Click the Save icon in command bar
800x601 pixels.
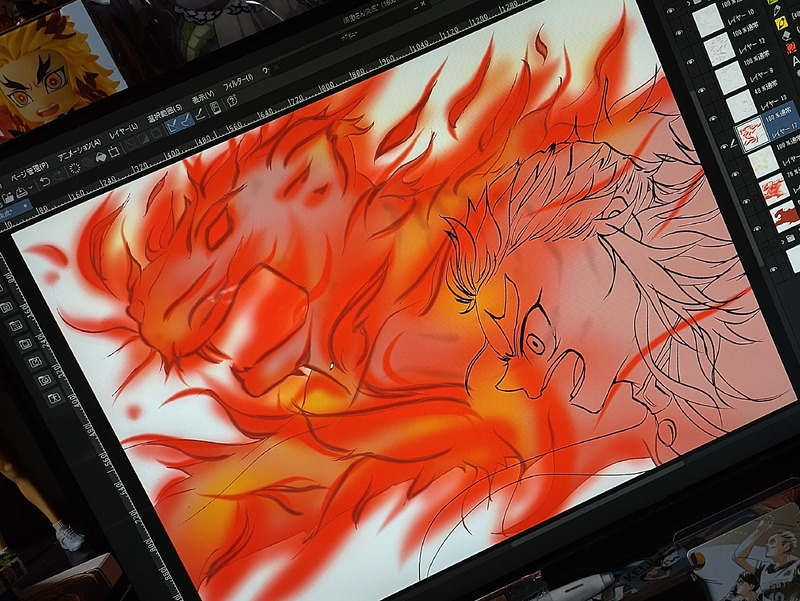point(21,192)
